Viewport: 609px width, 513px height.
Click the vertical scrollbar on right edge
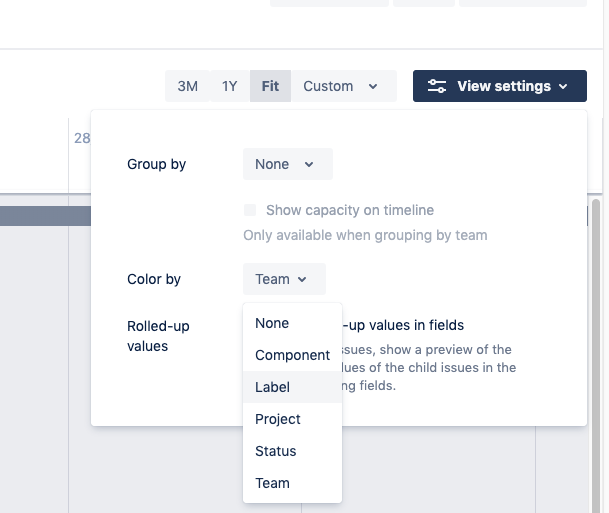click(595, 355)
